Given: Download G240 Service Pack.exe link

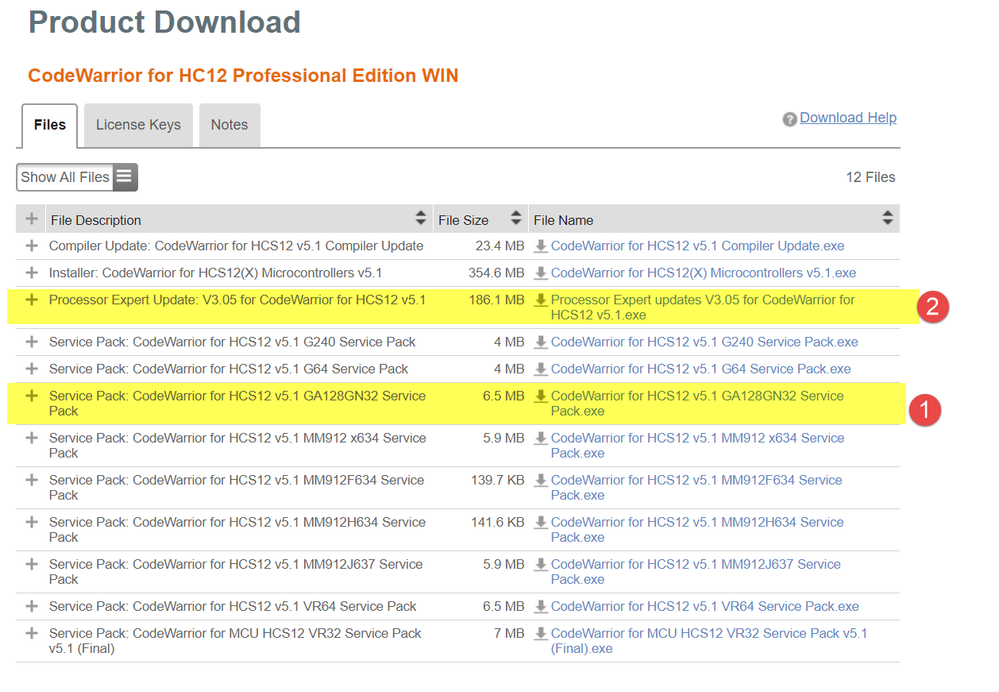Looking at the screenshot, I should pos(705,342).
